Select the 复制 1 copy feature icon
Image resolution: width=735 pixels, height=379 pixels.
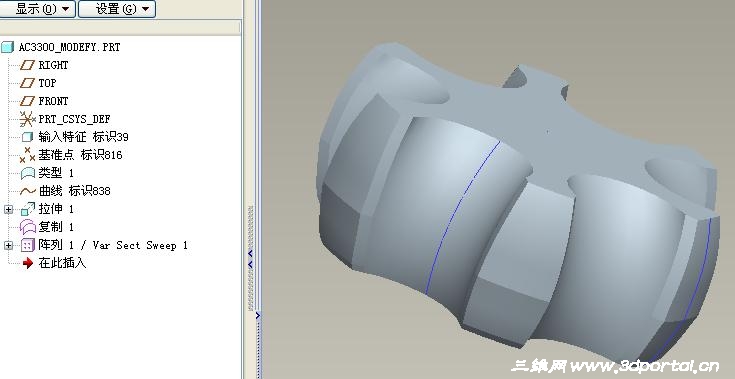tap(28, 227)
